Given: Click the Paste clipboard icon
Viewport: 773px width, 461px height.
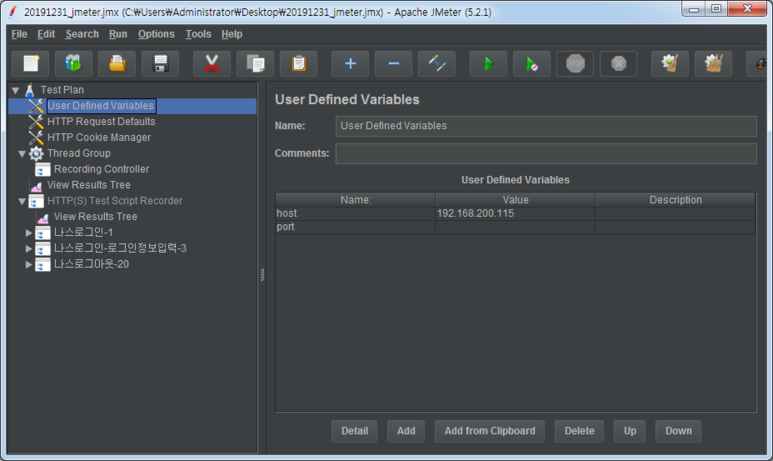Looking at the screenshot, I should pos(299,64).
